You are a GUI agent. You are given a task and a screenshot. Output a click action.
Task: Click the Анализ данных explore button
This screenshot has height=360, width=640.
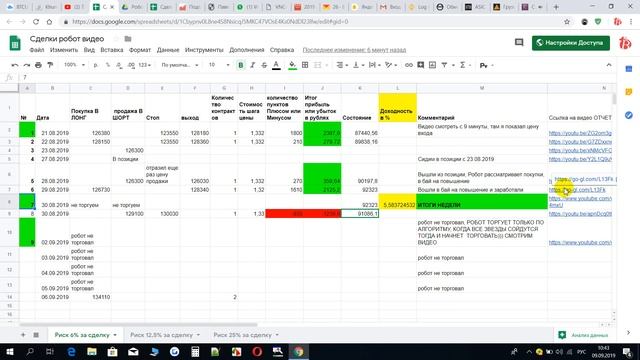point(584,335)
